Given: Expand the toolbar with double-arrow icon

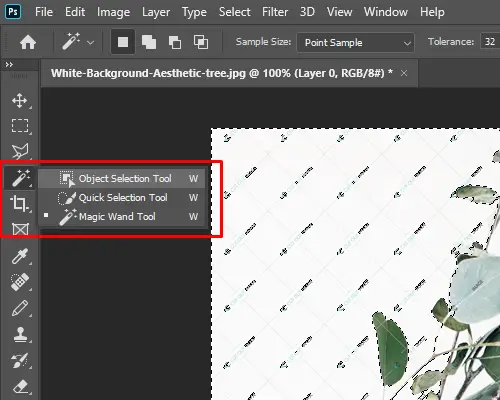Looking at the screenshot, I should tap(9, 65).
